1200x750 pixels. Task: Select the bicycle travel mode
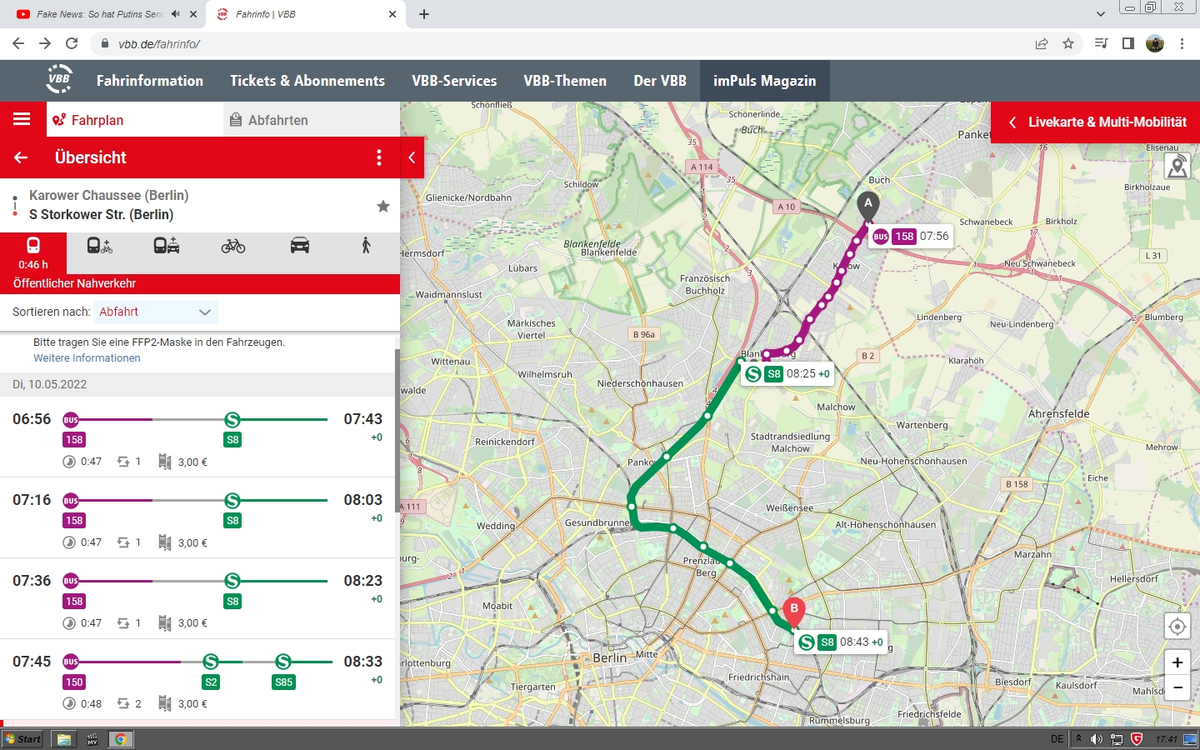233,245
